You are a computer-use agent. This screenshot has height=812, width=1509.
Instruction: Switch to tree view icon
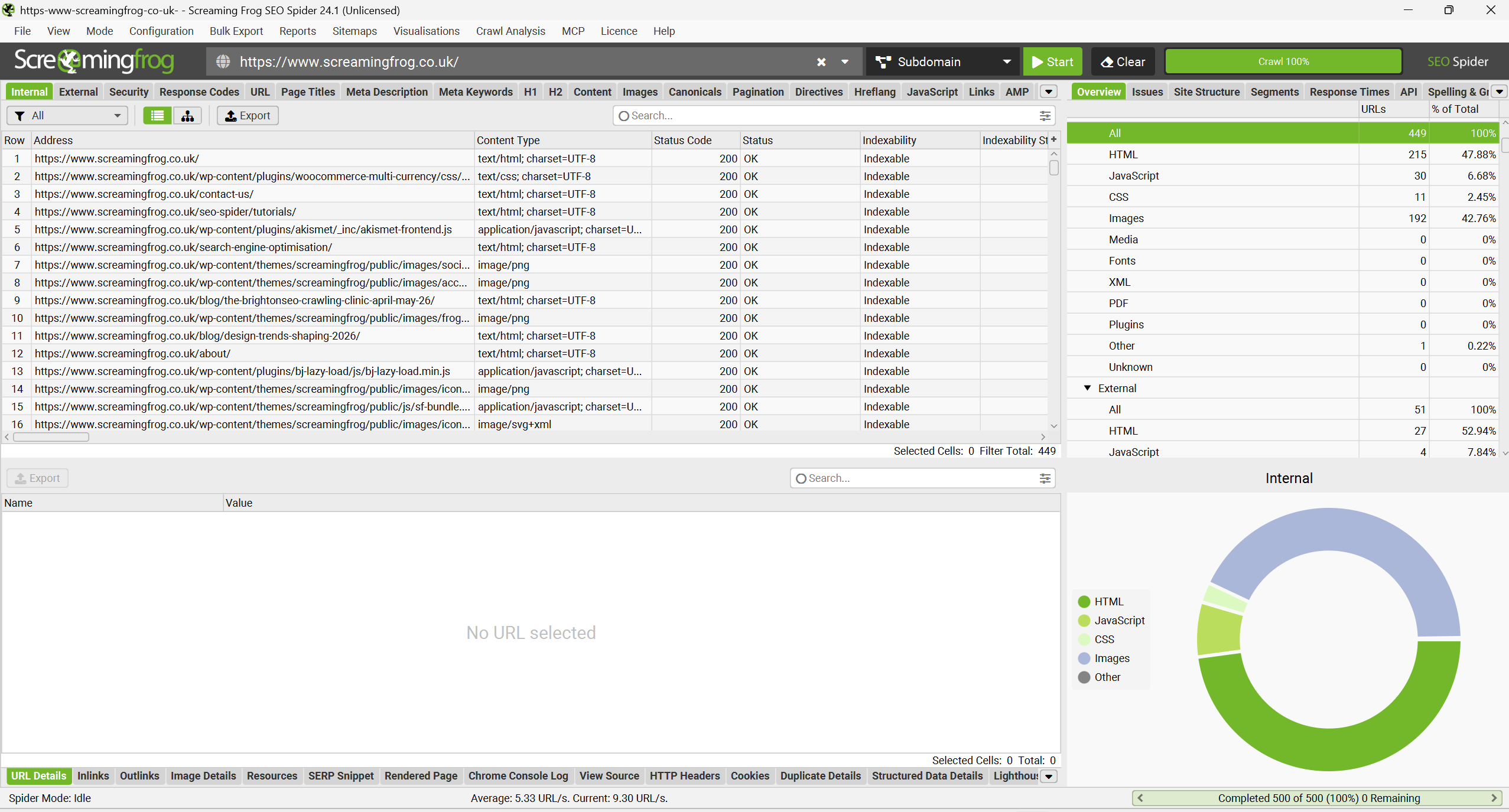click(187, 116)
